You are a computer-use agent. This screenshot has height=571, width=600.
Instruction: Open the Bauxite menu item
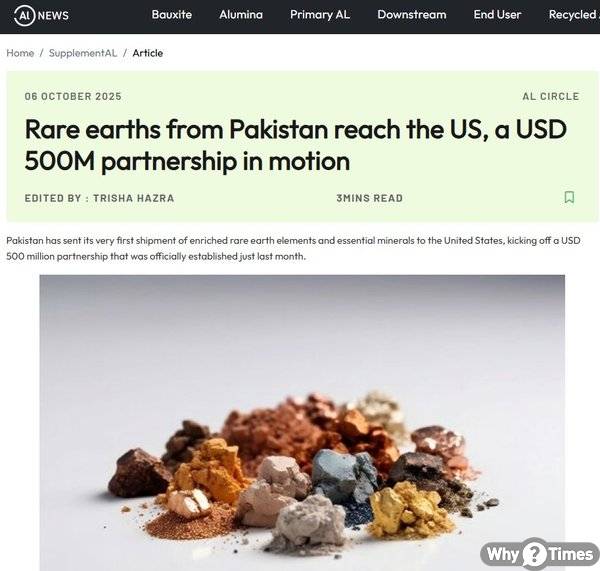171,15
